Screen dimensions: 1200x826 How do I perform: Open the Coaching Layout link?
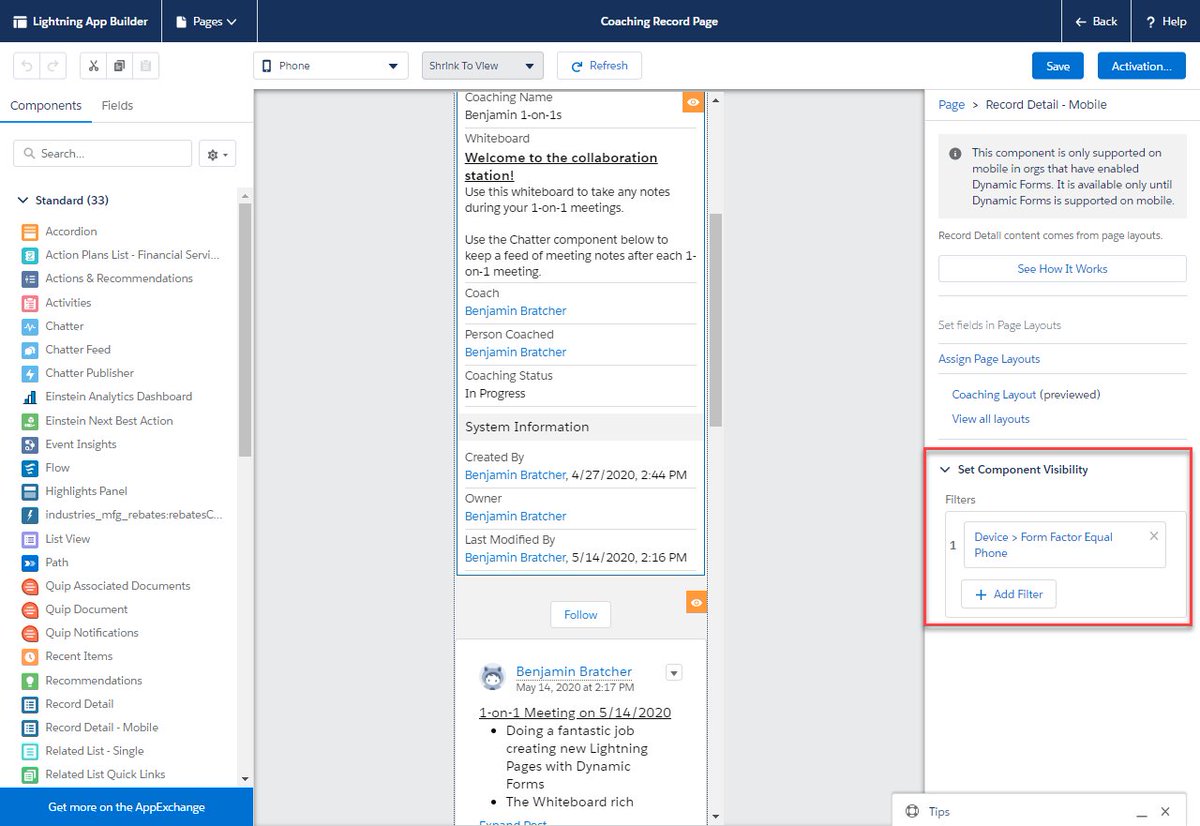(x=994, y=395)
